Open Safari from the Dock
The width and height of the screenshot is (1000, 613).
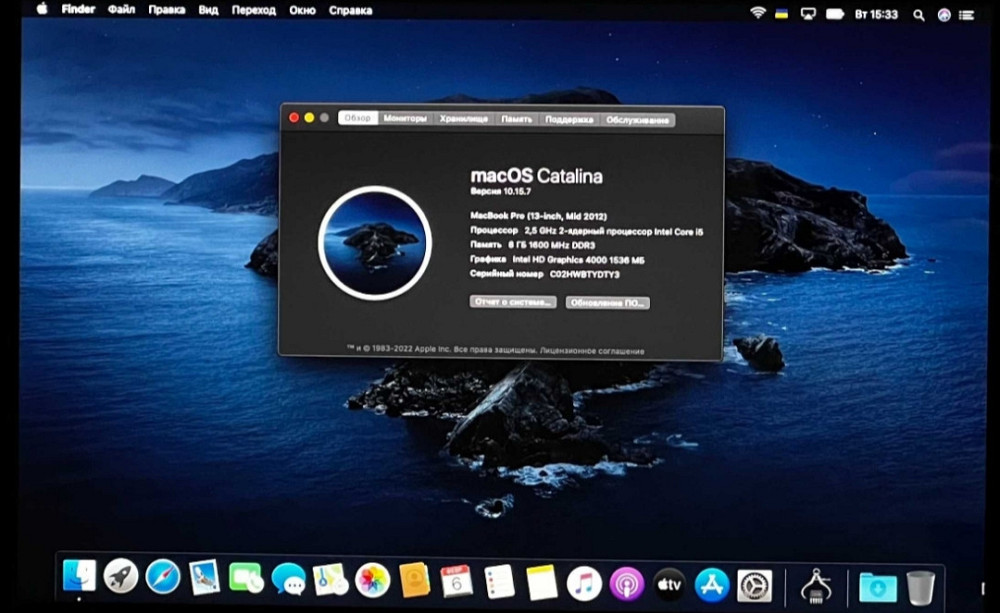click(x=163, y=578)
